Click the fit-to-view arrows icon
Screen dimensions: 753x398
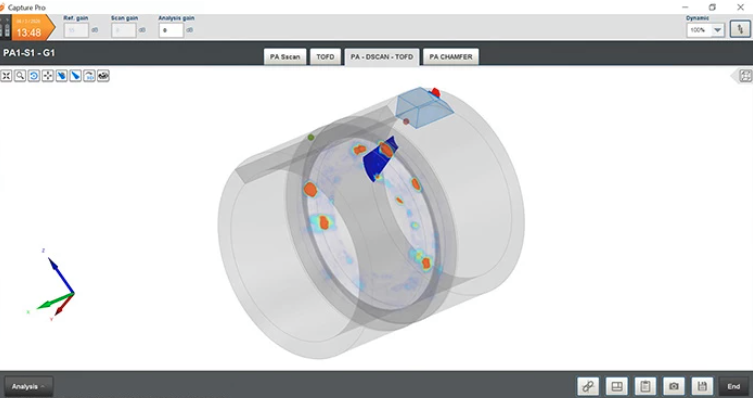point(6,76)
